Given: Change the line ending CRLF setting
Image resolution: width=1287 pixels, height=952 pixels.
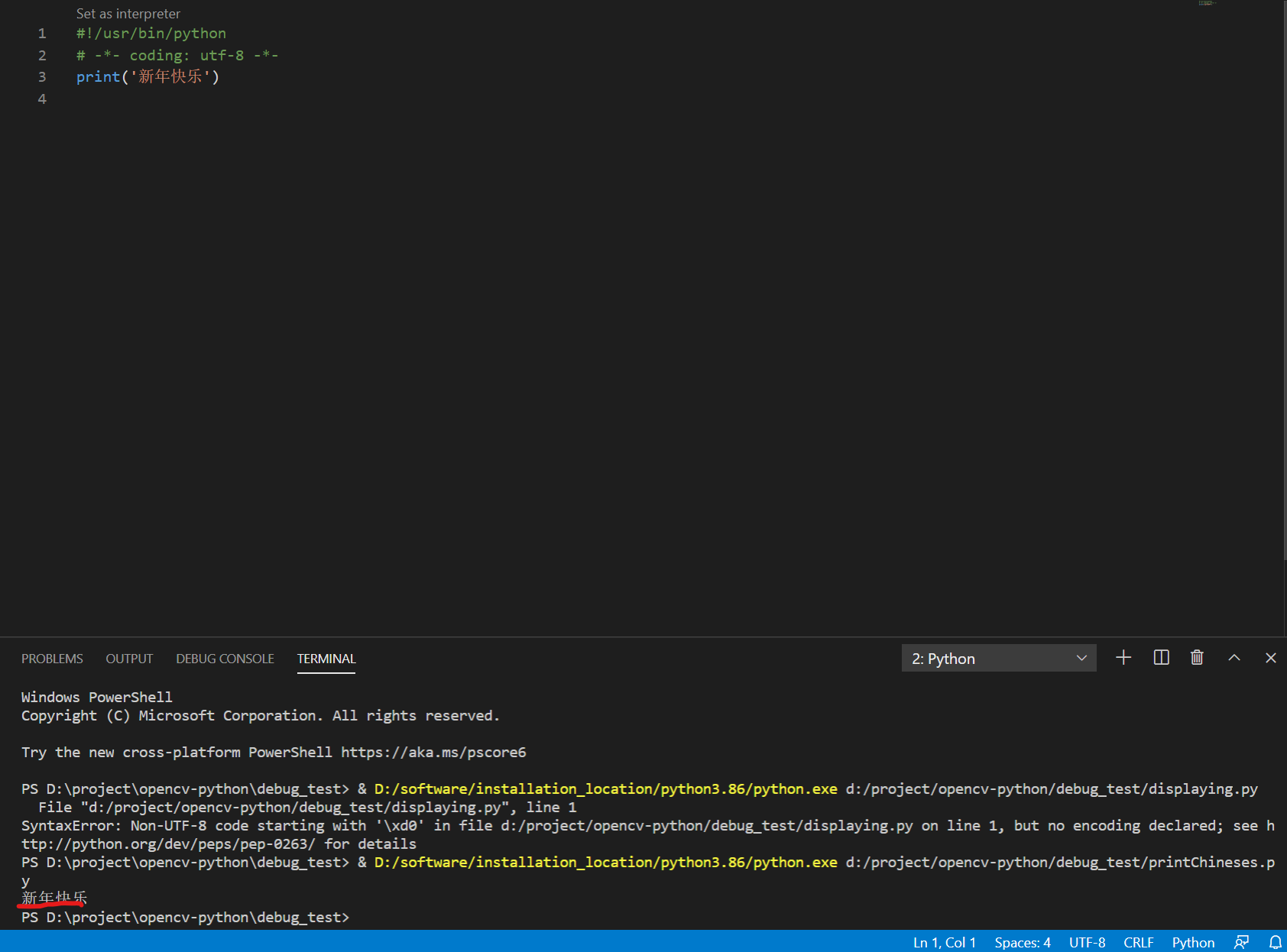Looking at the screenshot, I should point(1139,942).
